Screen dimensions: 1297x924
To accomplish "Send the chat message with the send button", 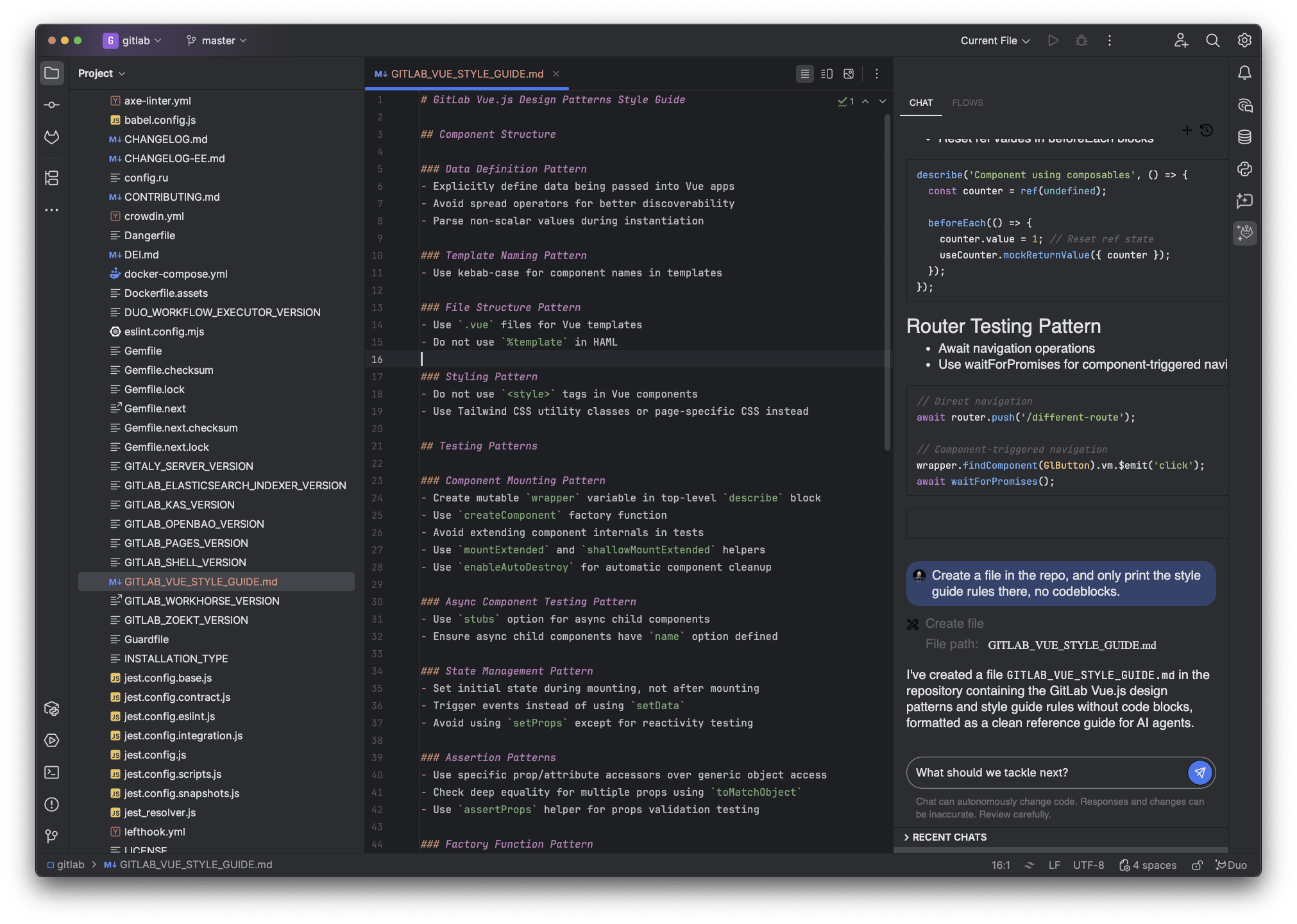I will click(1200, 773).
